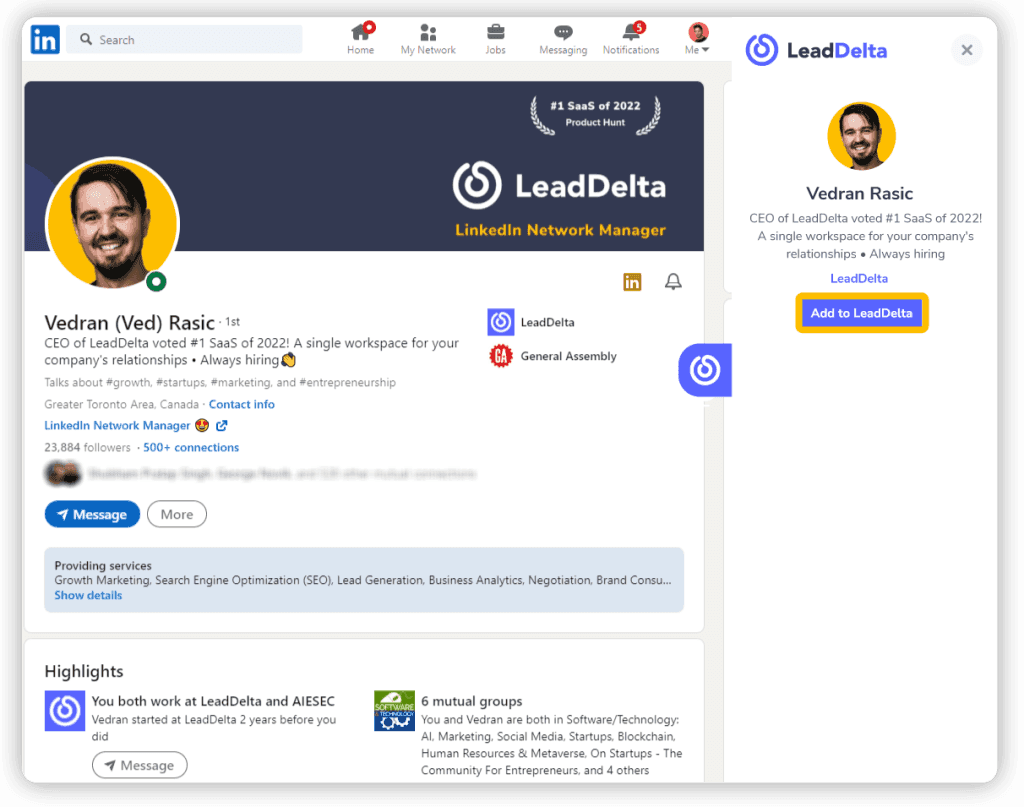Screen dimensions: 1024x807
Task: Expand the Me dropdown menu
Action: (697, 39)
